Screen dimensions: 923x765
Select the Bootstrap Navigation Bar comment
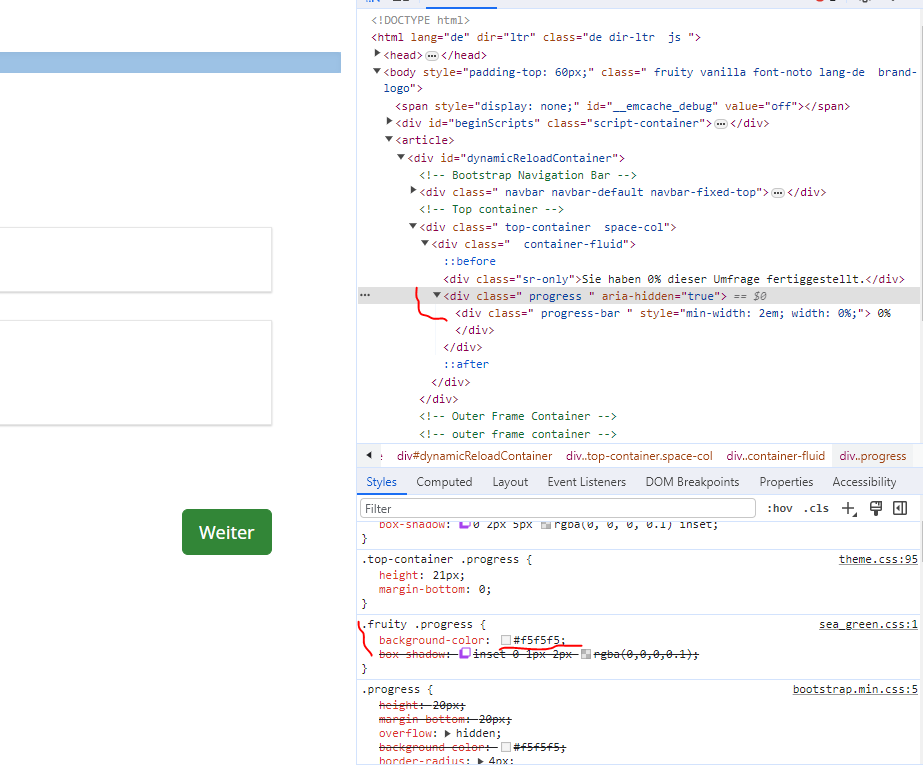528,175
